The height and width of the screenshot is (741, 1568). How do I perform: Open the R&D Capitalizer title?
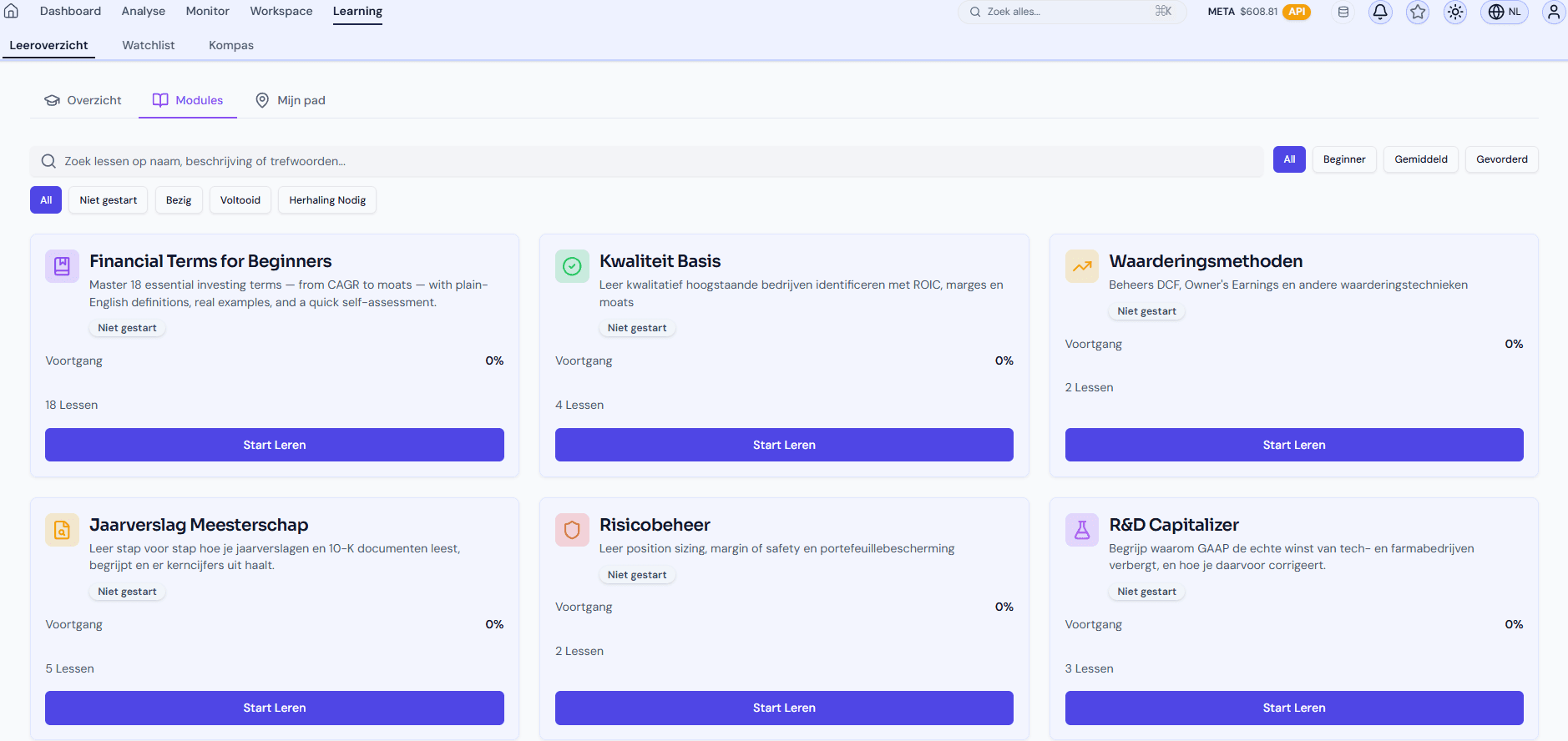pos(1174,525)
